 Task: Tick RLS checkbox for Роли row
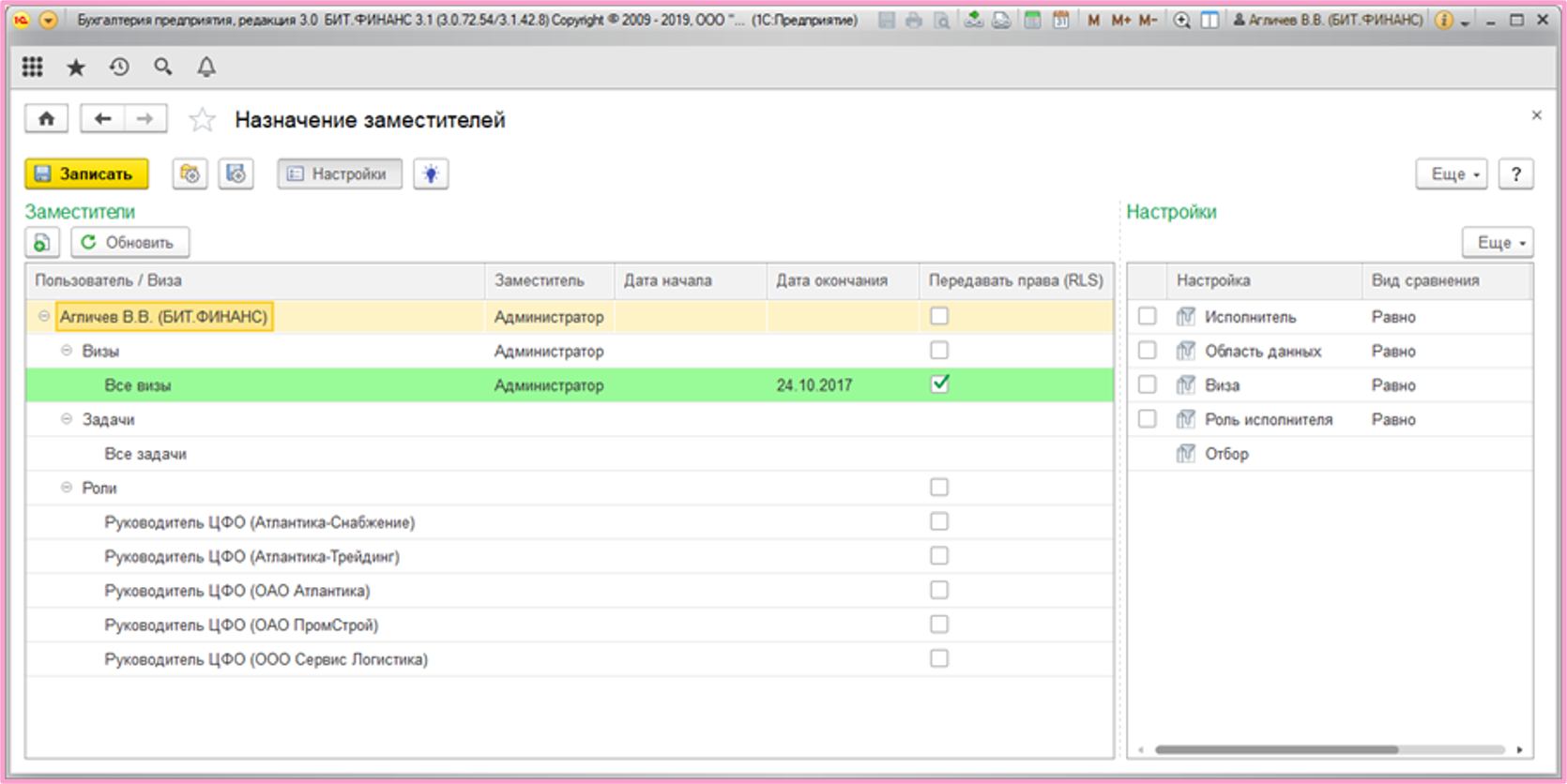tap(939, 488)
